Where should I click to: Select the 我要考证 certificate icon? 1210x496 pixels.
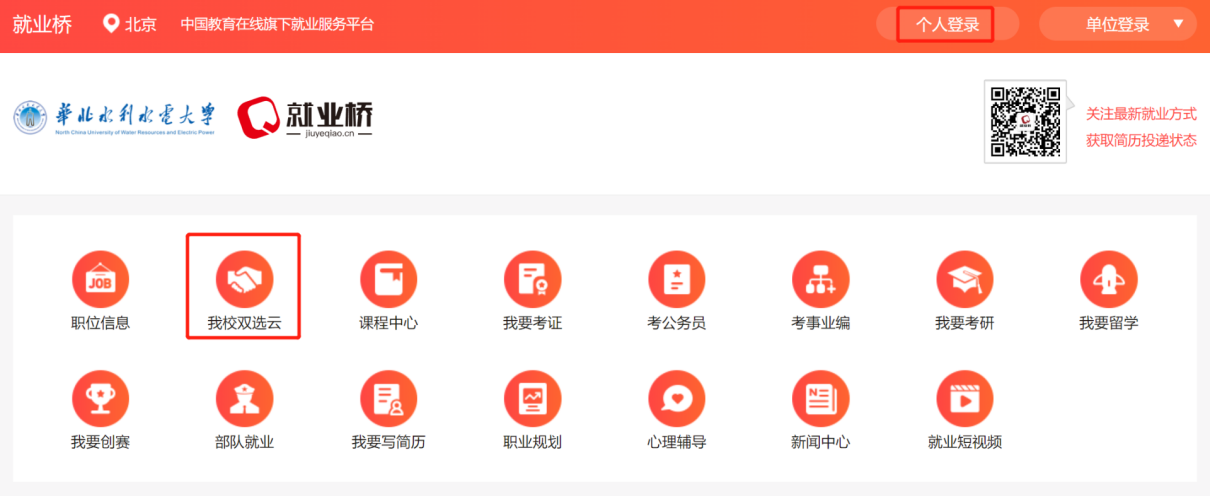532,280
